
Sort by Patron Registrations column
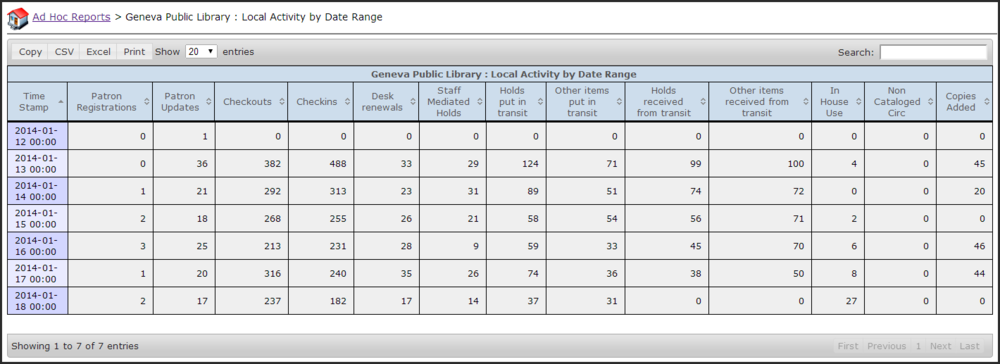(110, 101)
